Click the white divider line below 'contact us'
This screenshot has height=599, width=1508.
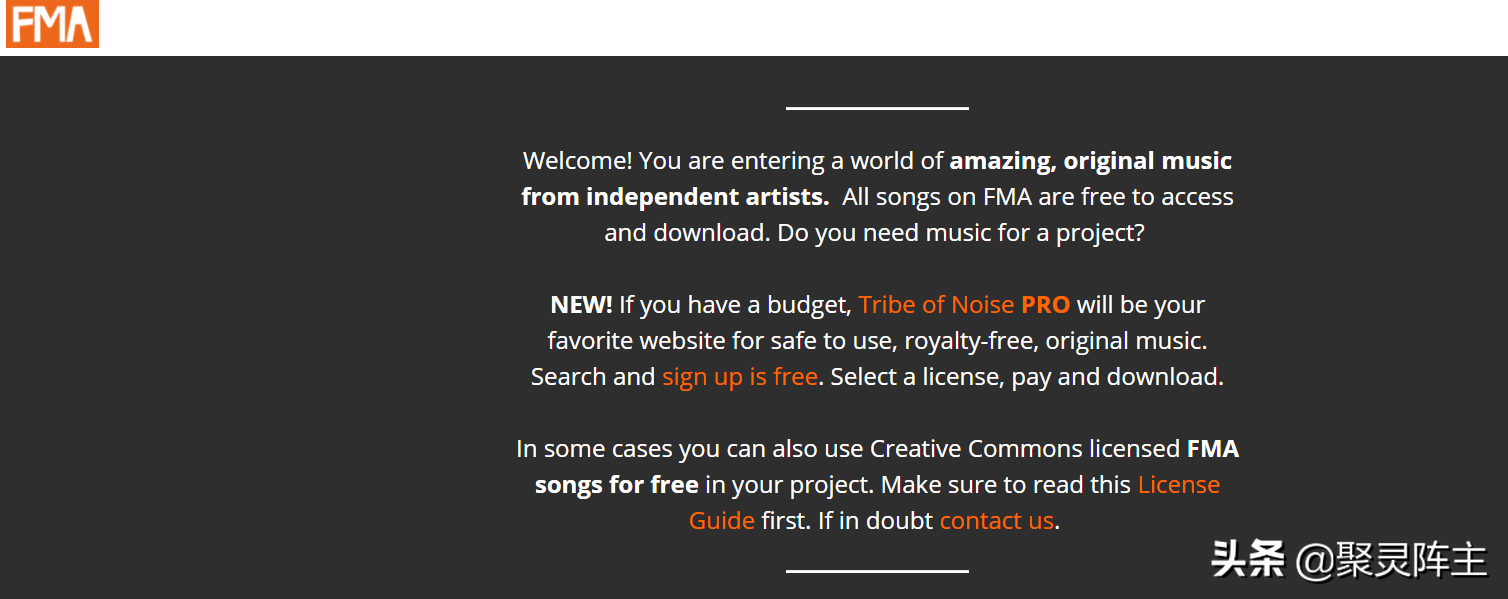pyautogui.click(x=877, y=571)
